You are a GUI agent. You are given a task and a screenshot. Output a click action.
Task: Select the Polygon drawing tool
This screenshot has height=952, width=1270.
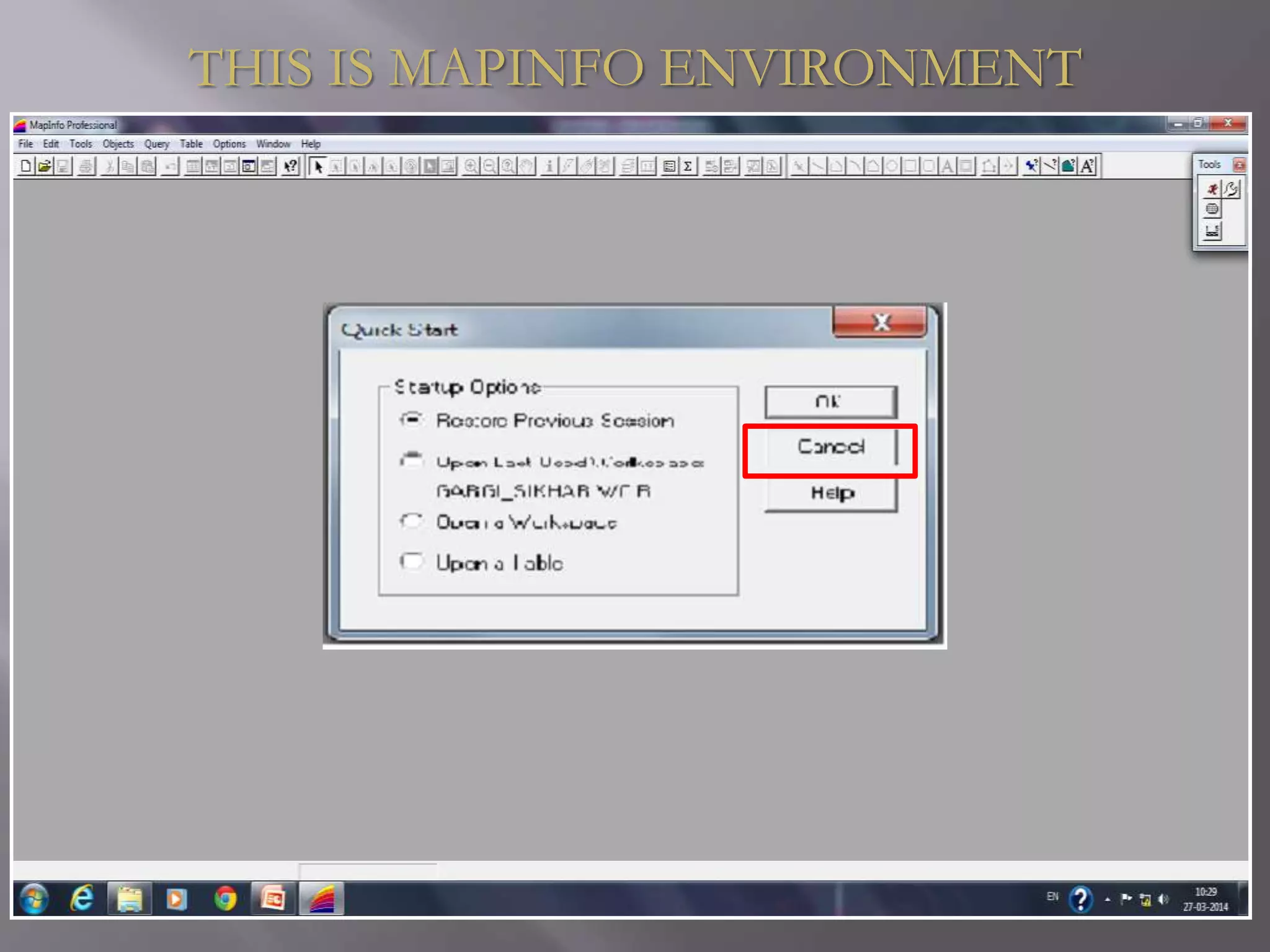[873, 166]
